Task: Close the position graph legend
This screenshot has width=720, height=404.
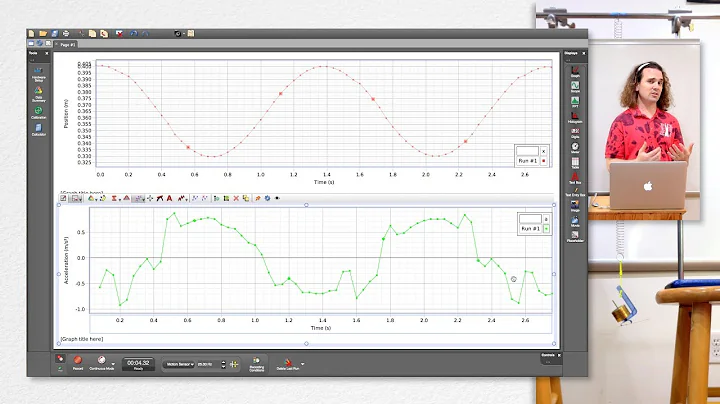Action: pos(544,151)
